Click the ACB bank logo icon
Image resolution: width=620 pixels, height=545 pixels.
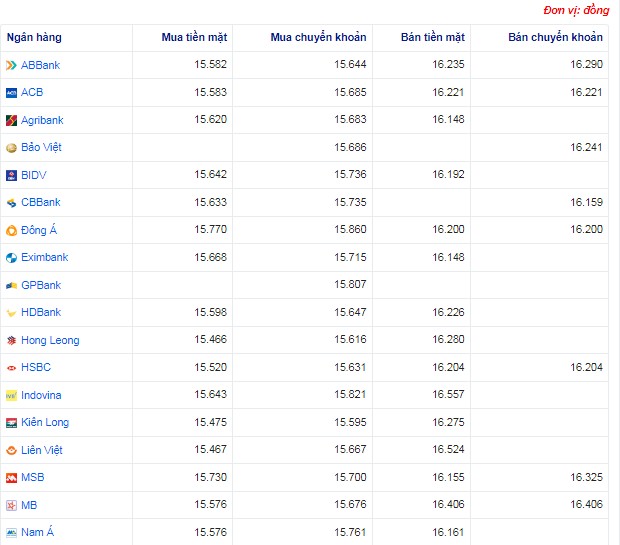pos(11,93)
